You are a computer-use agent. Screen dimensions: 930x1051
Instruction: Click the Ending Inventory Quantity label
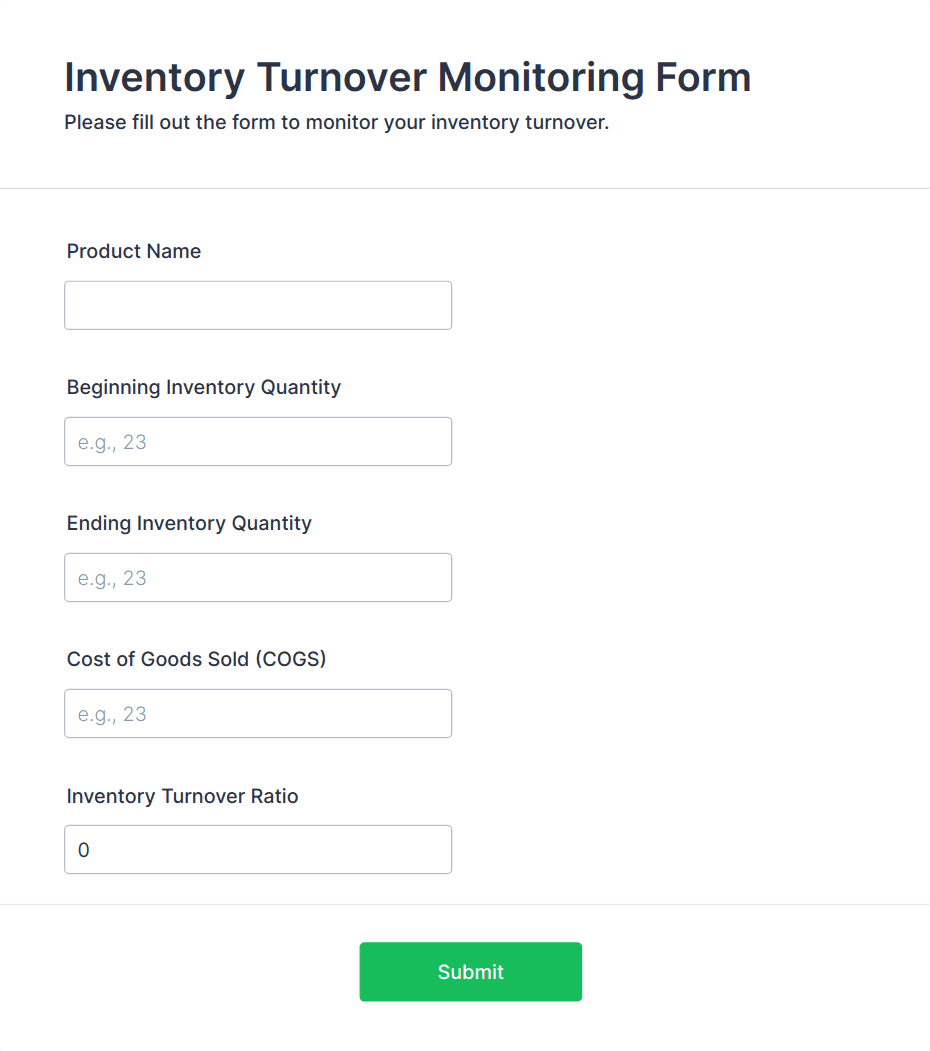pyautogui.click(x=189, y=523)
